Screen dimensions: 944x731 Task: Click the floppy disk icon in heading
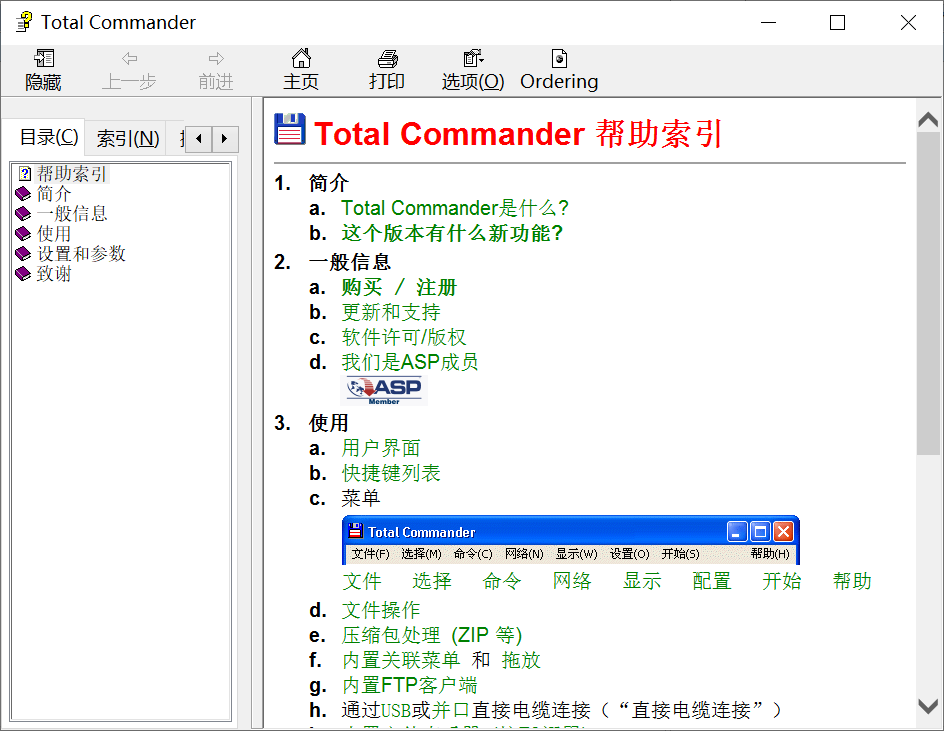(290, 129)
